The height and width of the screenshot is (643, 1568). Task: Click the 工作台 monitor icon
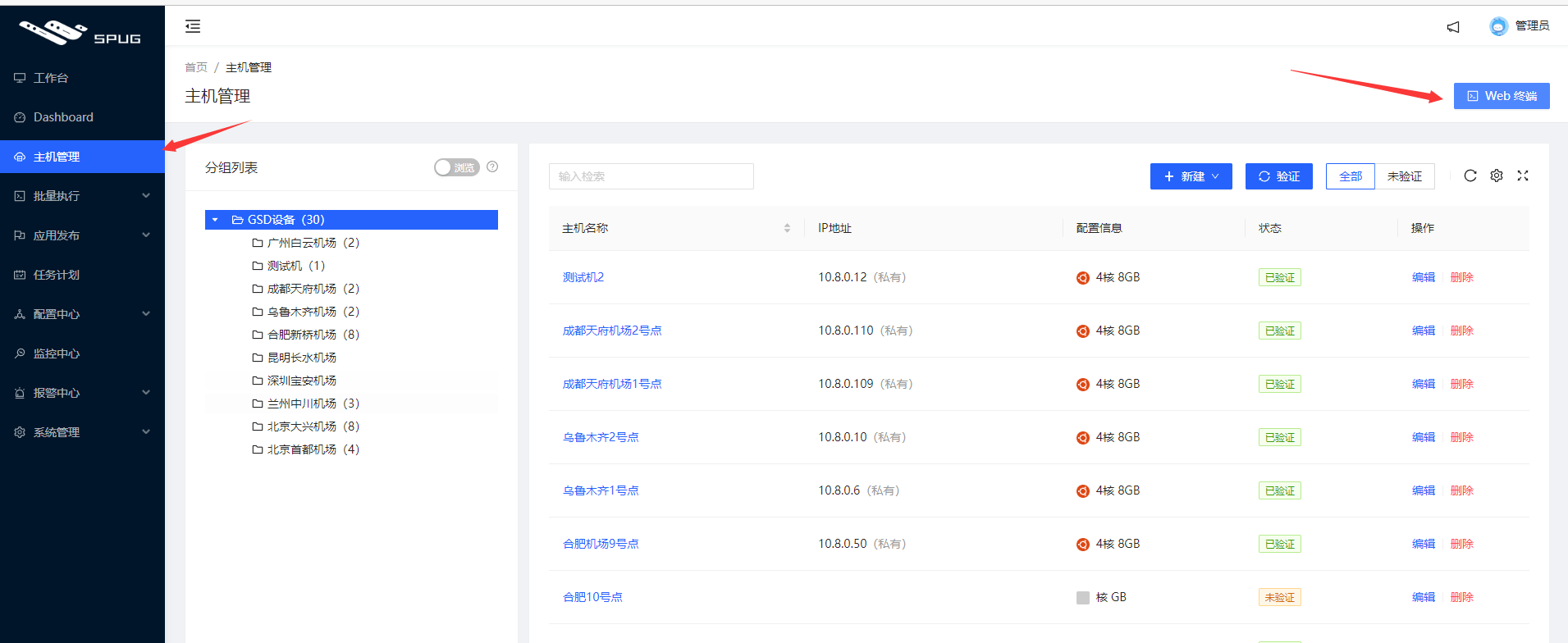tap(20, 78)
